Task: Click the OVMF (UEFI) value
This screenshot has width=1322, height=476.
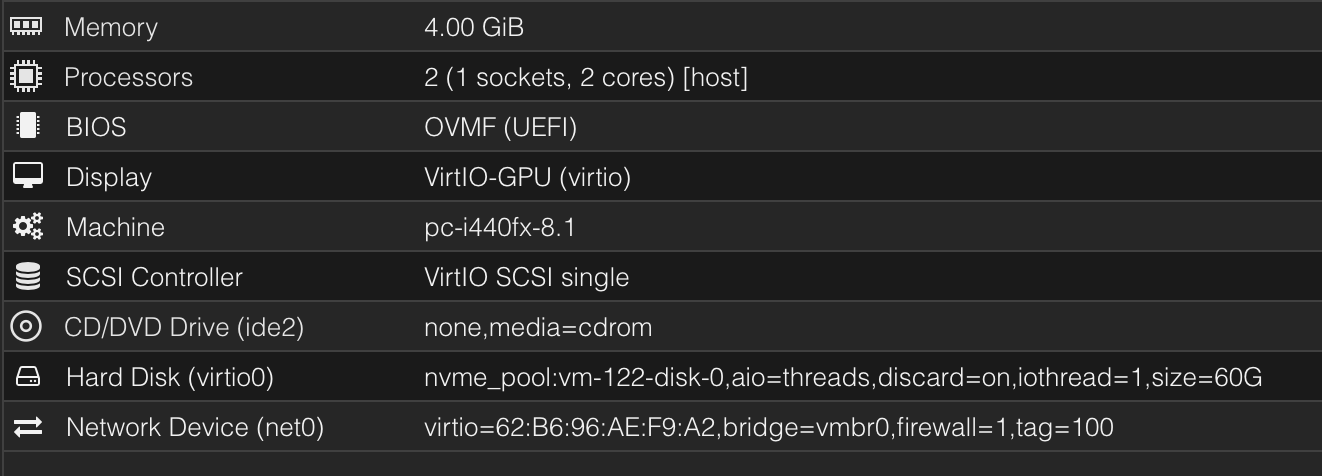Action: 501,127
